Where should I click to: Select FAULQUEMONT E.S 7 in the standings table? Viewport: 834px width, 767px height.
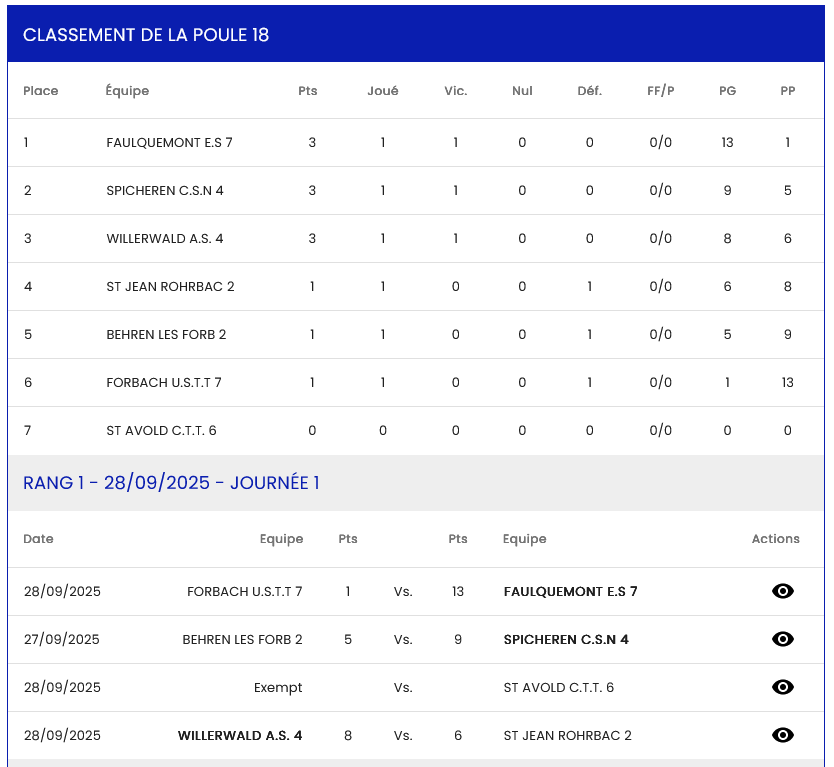(169, 142)
